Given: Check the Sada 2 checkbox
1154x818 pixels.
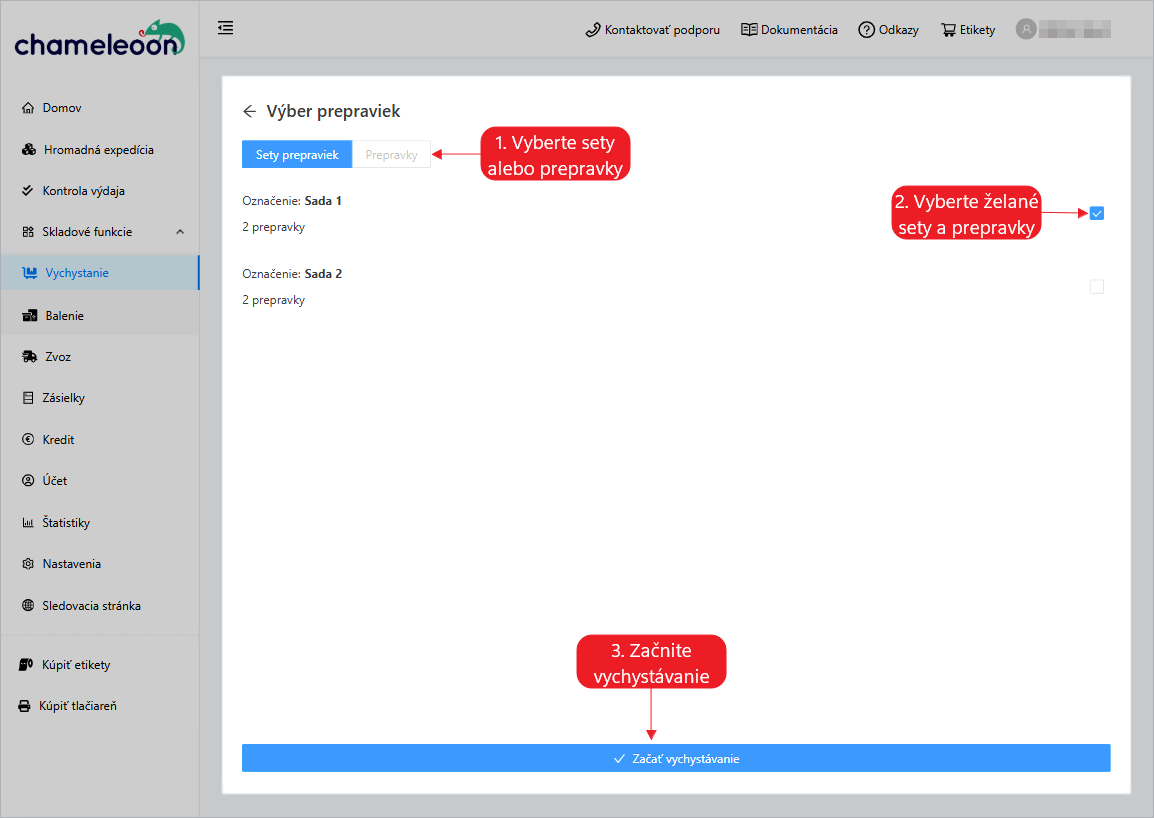Looking at the screenshot, I should click(x=1096, y=287).
